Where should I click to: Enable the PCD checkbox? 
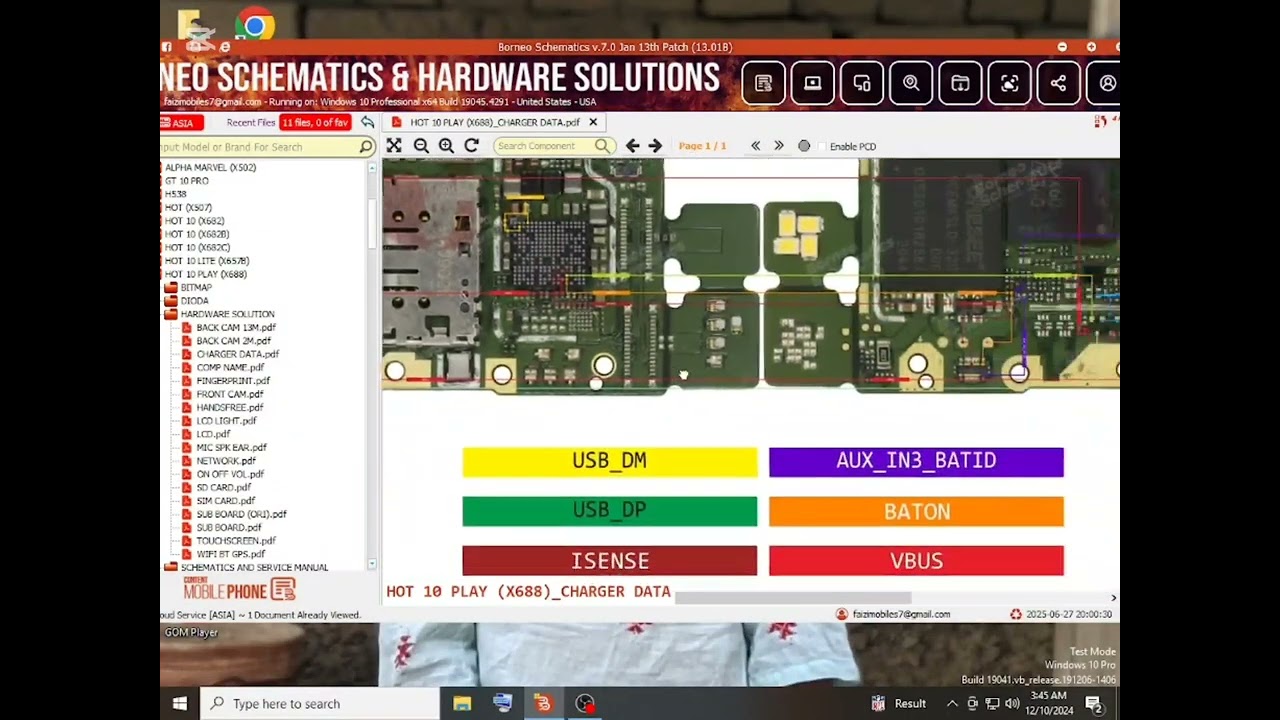[x=823, y=147]
